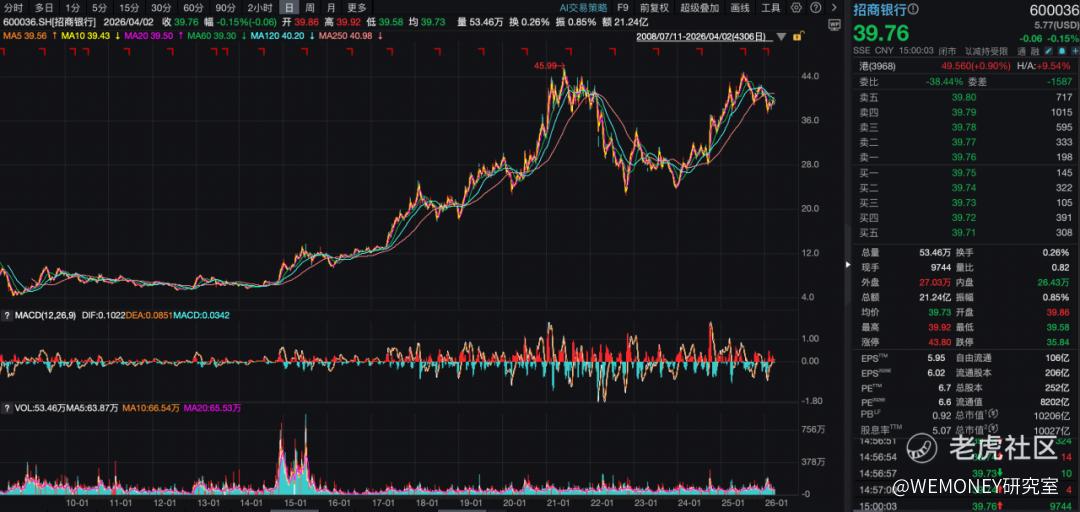1080x512 pixels.
Task: Click the 涨停 43.80 value
Action: 939,340
